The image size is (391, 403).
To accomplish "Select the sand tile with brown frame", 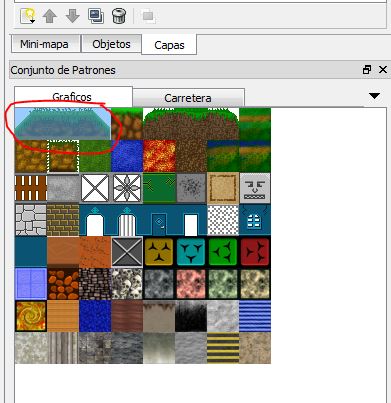I will click(x=223, y=188).
